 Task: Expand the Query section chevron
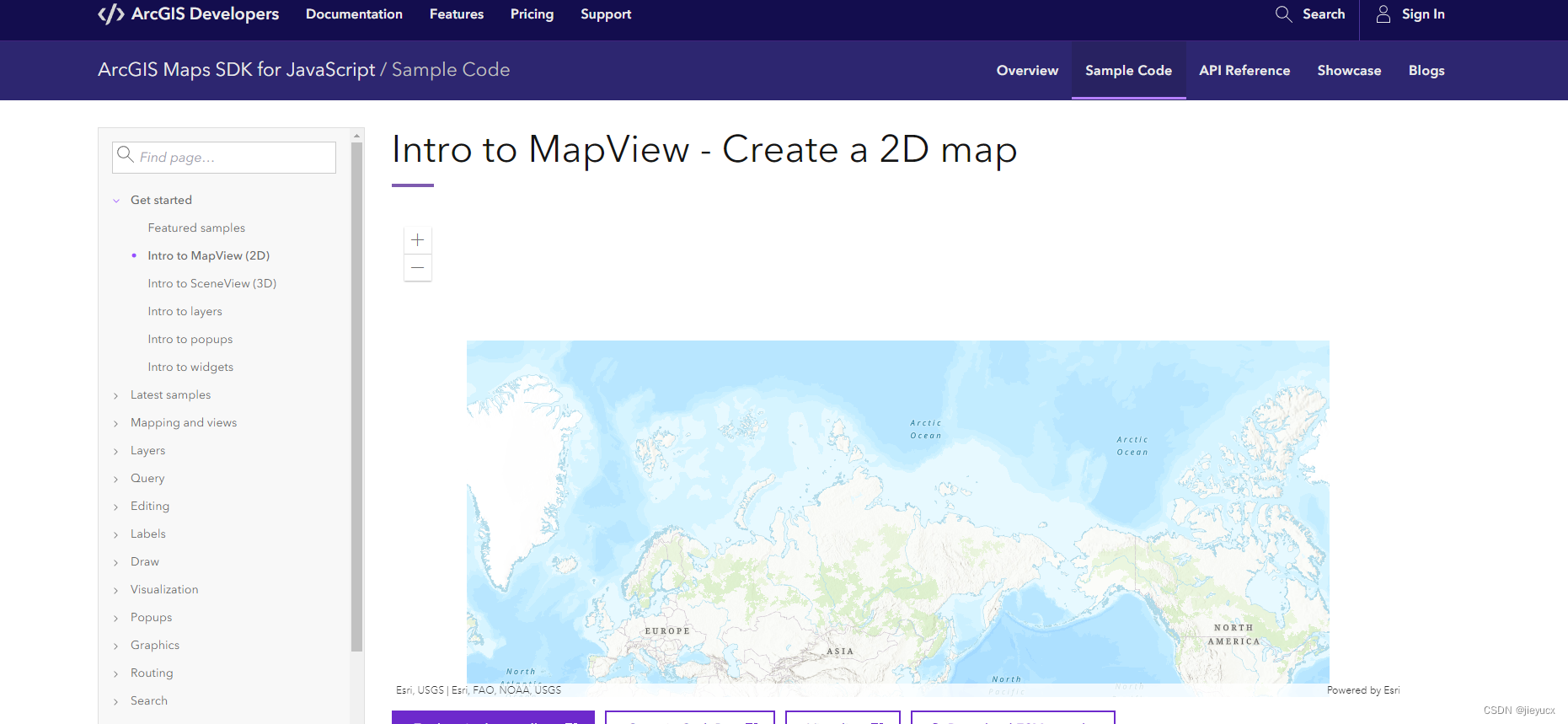[116, 479]
